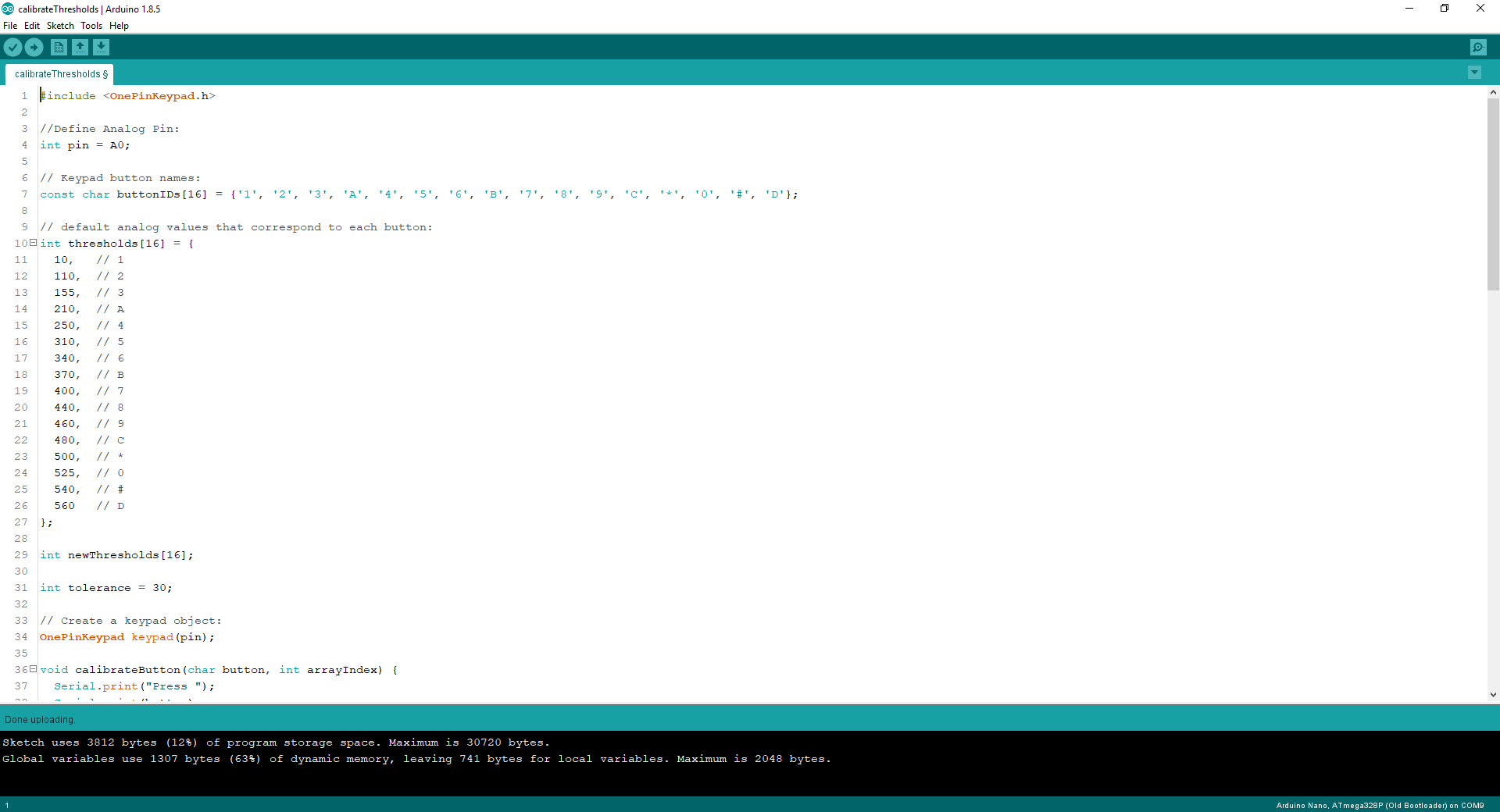Open the tab options dropdown arrow
Viewport: 1500px width, 812px height.
coord(1474,73)
